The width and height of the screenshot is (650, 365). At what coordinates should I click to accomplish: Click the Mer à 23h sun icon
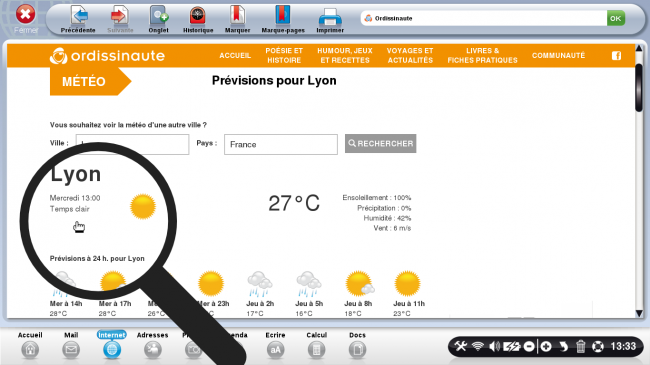click(211, 283)
